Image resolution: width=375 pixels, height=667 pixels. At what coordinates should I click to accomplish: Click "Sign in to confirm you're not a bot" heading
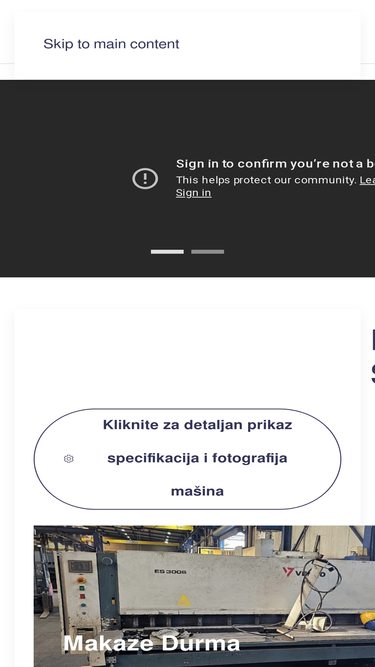[275, 164]
